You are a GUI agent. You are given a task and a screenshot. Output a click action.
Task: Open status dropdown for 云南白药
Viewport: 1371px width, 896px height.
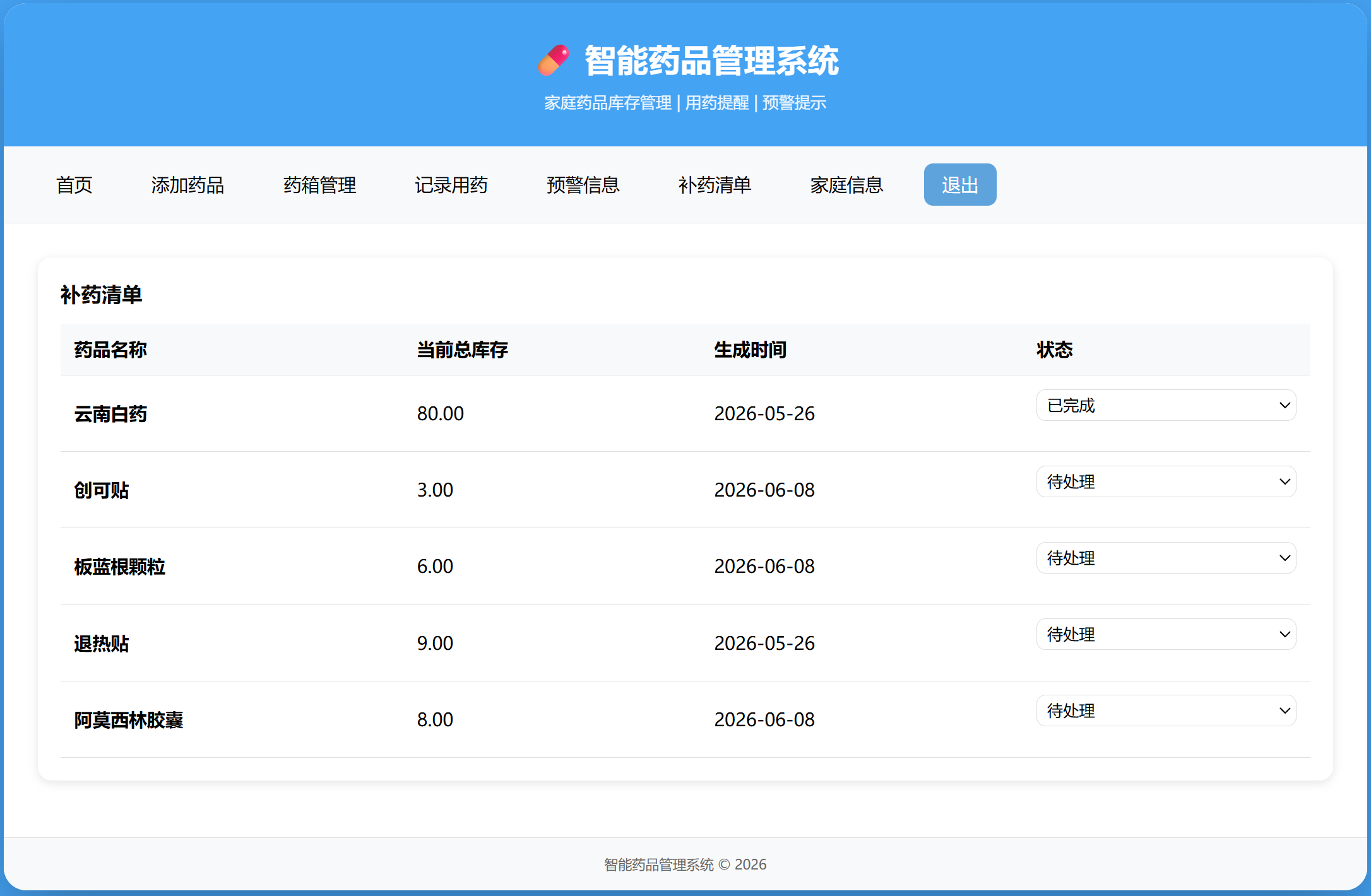(1166, 405)
